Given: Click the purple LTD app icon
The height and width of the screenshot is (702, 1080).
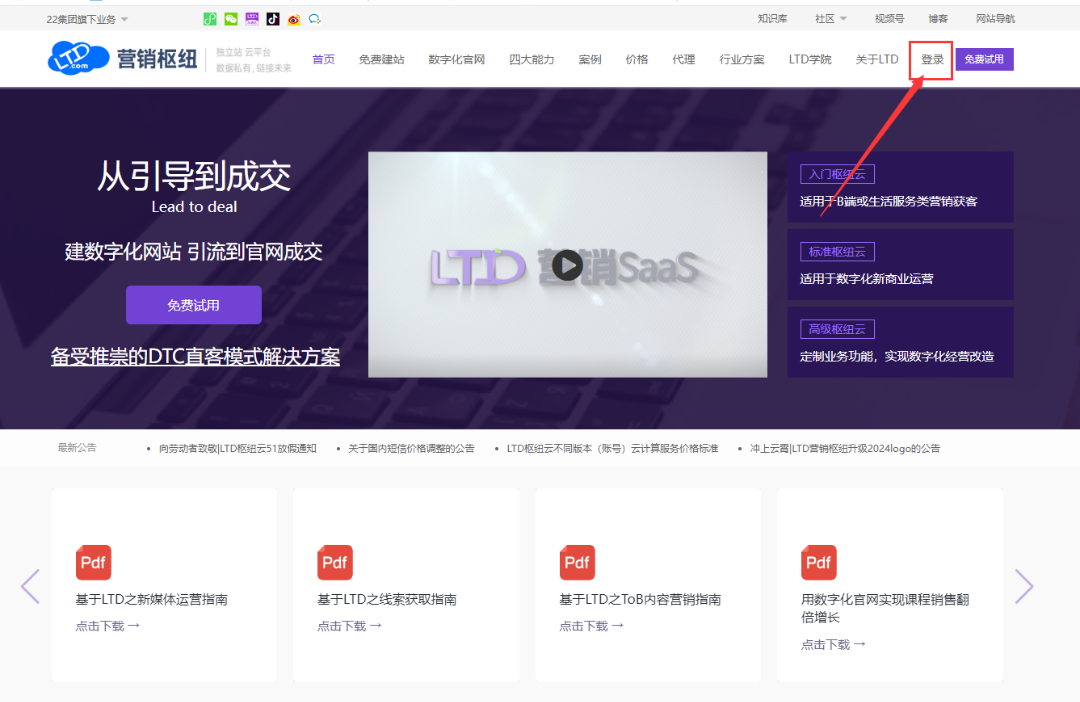Looking at the screenshot, I should pos(252,19).
